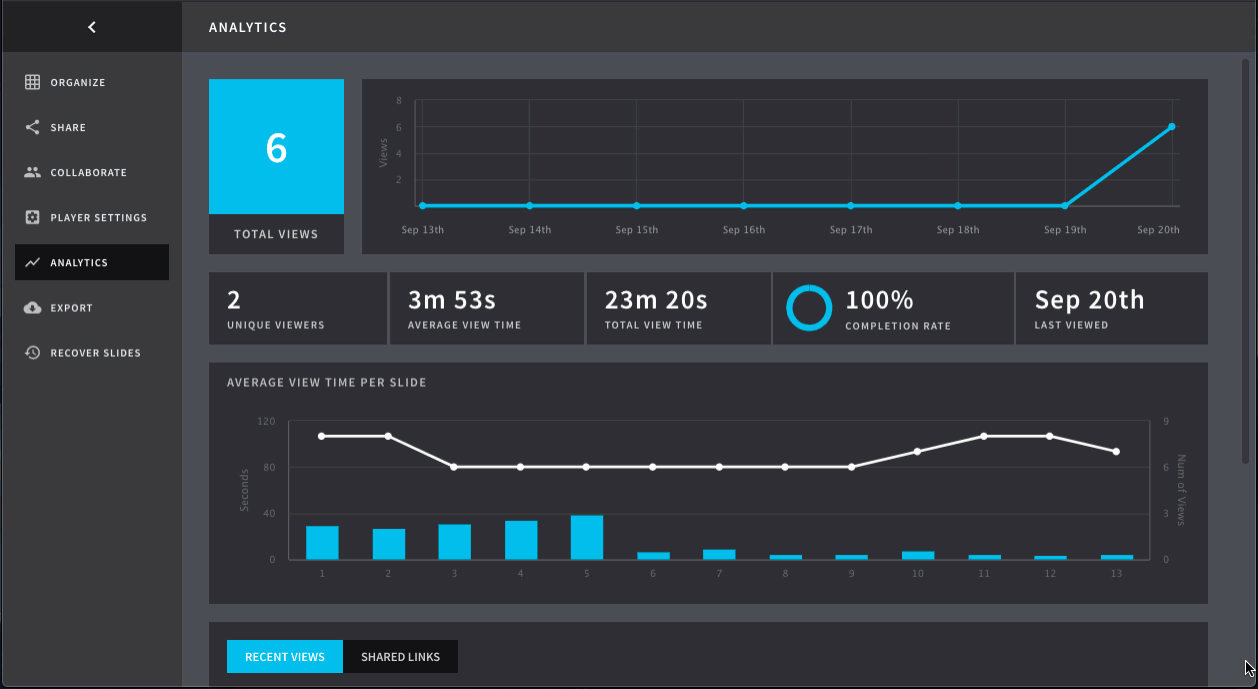Click the "3m 53s" average view time

coord(452,300)
